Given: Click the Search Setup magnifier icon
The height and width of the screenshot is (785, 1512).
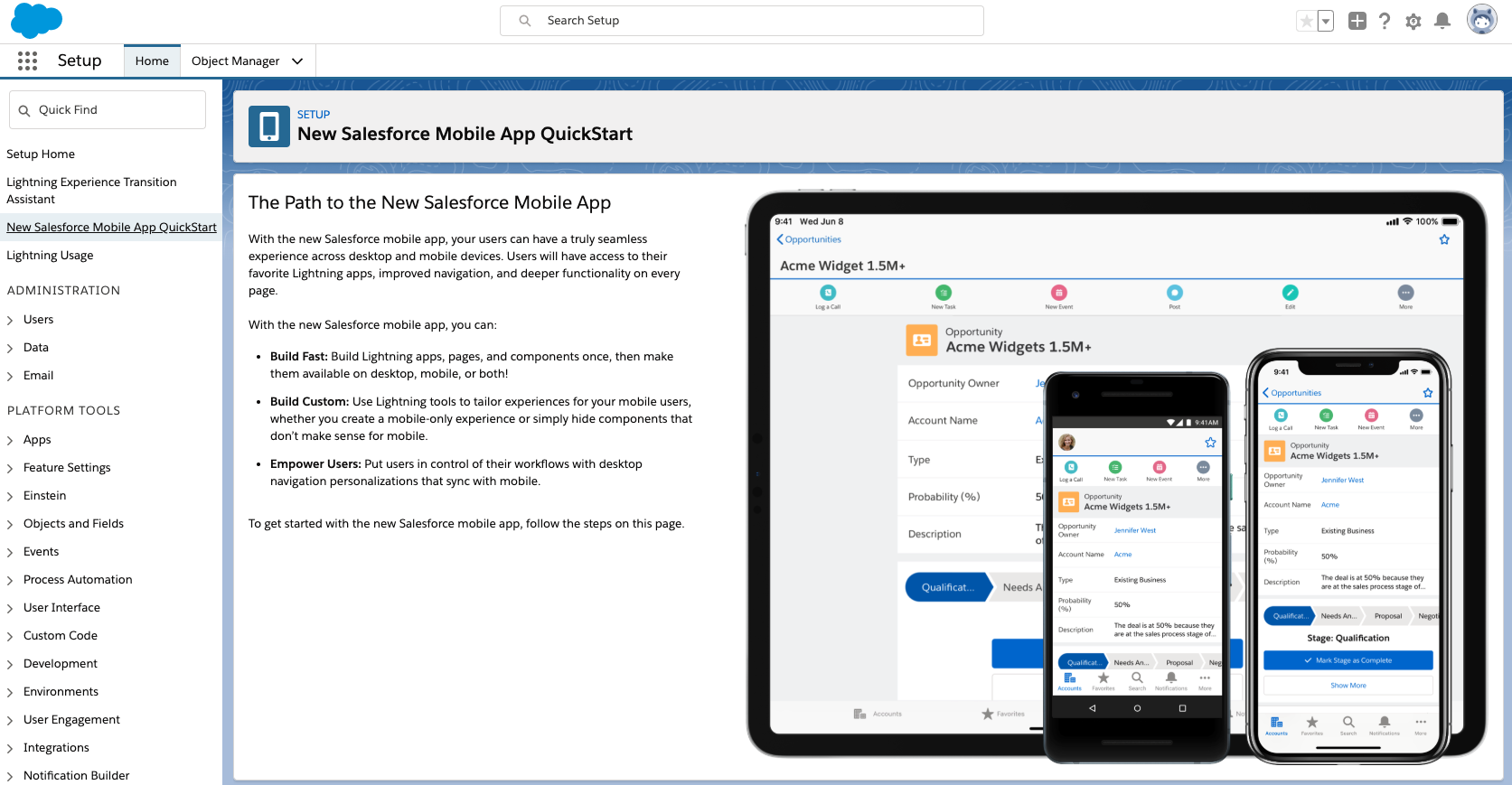Looking at the screenshot, I should (524, 21).
